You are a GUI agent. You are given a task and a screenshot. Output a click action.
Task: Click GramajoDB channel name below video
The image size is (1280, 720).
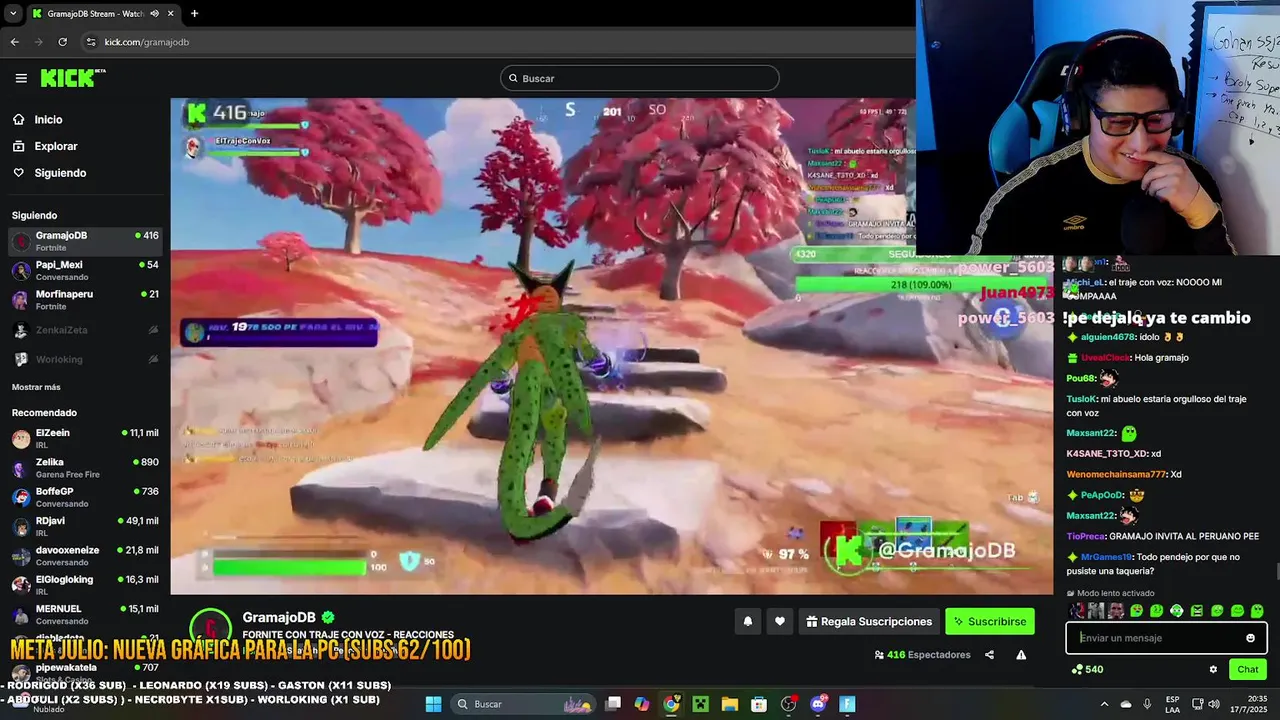point(279,618)
